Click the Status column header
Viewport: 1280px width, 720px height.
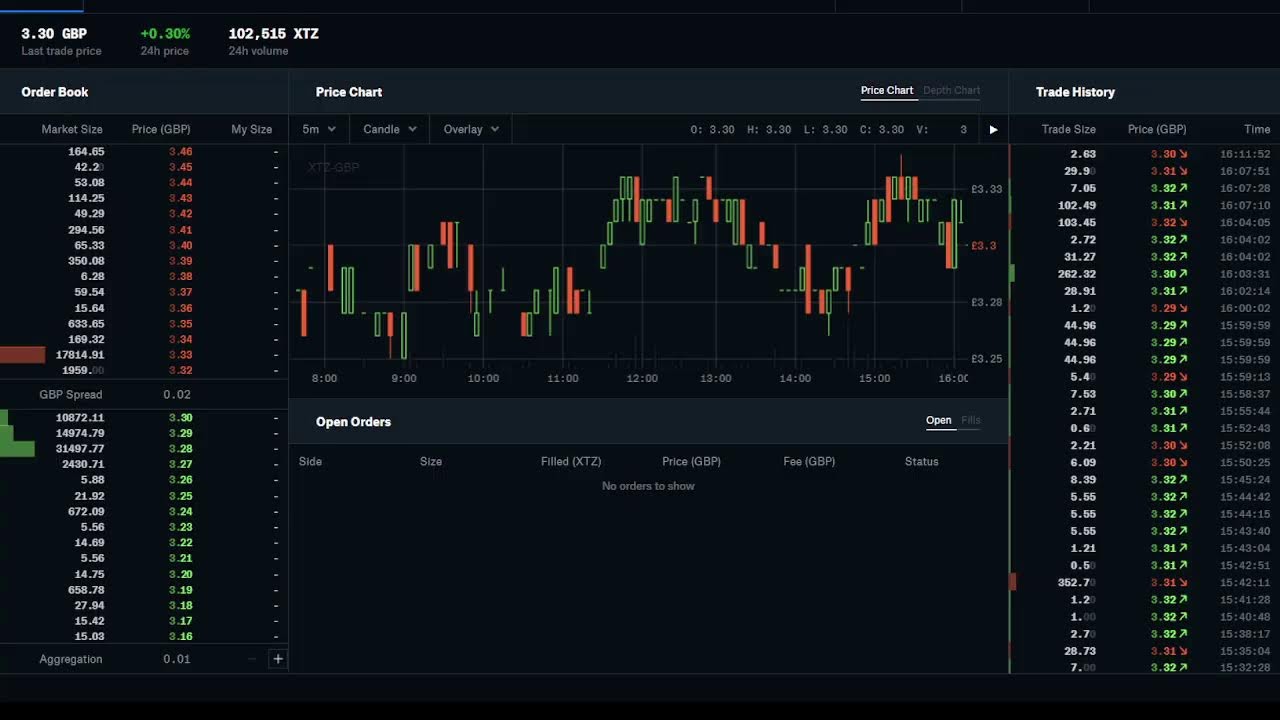coord(921,461)
